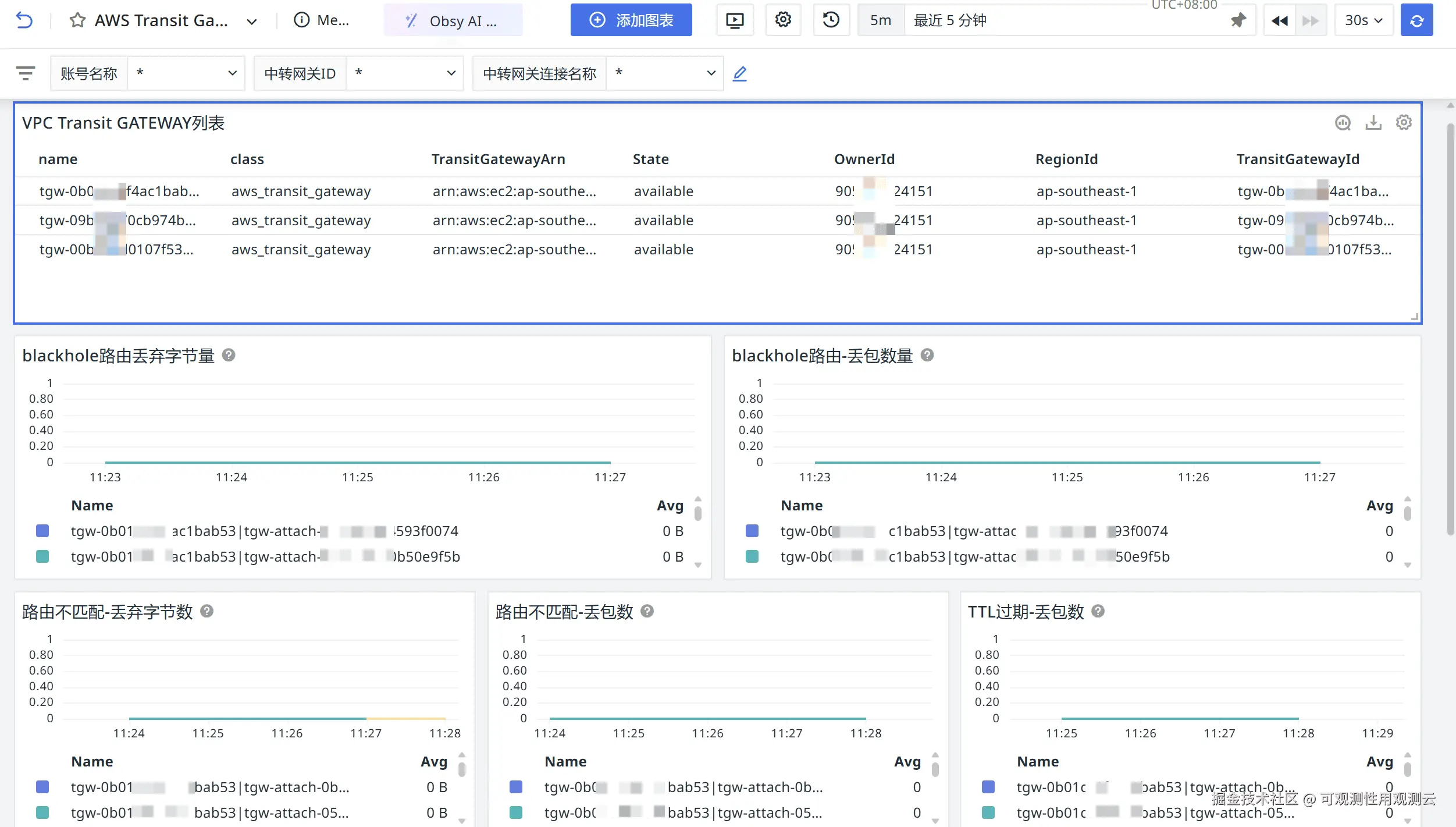
Task: Click the 添加图表 button
Action: [631, 20]
